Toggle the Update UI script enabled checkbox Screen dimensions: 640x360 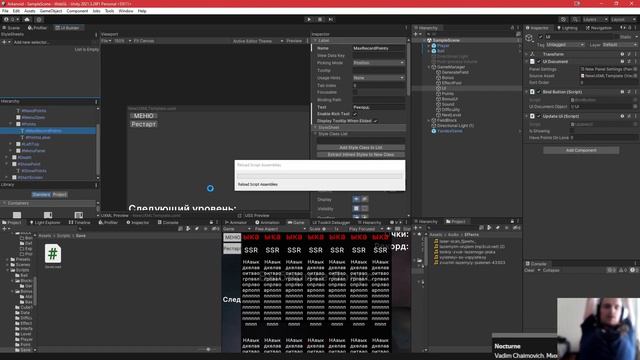tap(539, 116)
